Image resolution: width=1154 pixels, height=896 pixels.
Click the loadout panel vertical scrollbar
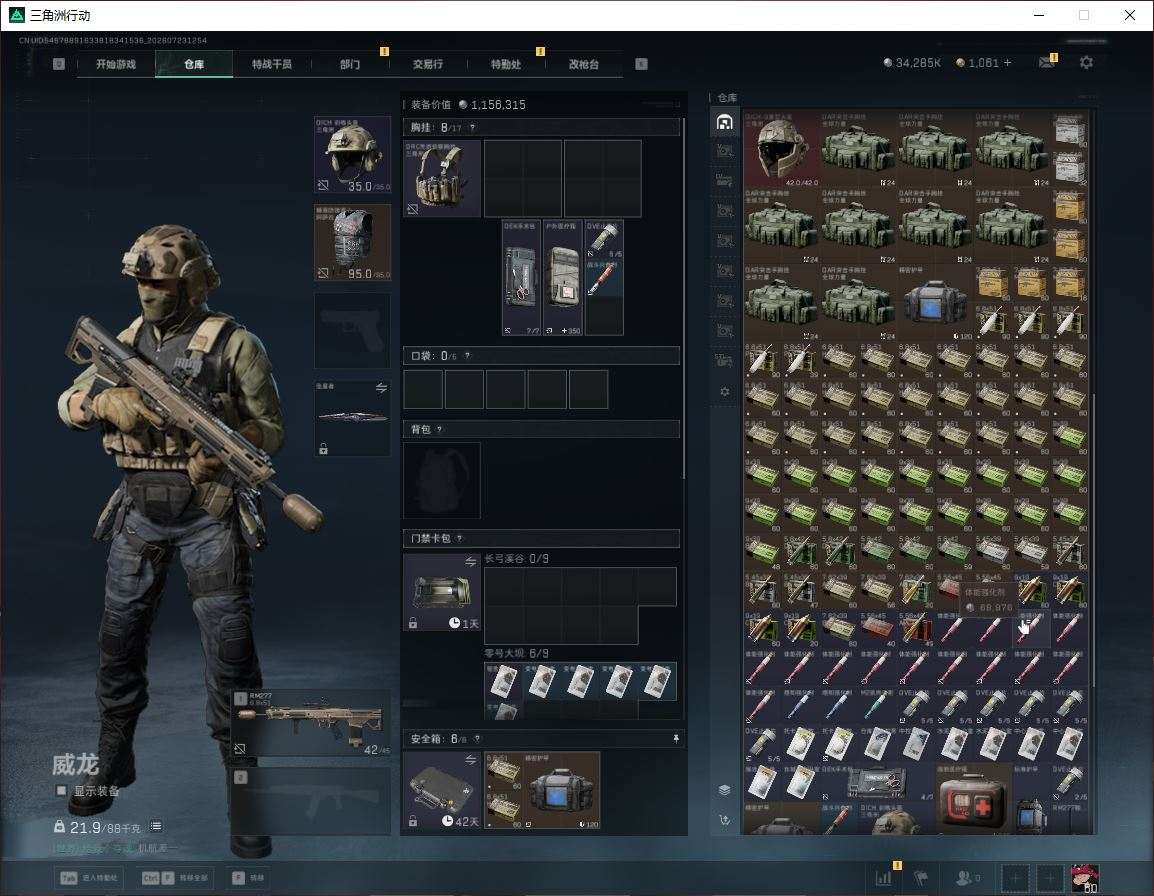684,298
